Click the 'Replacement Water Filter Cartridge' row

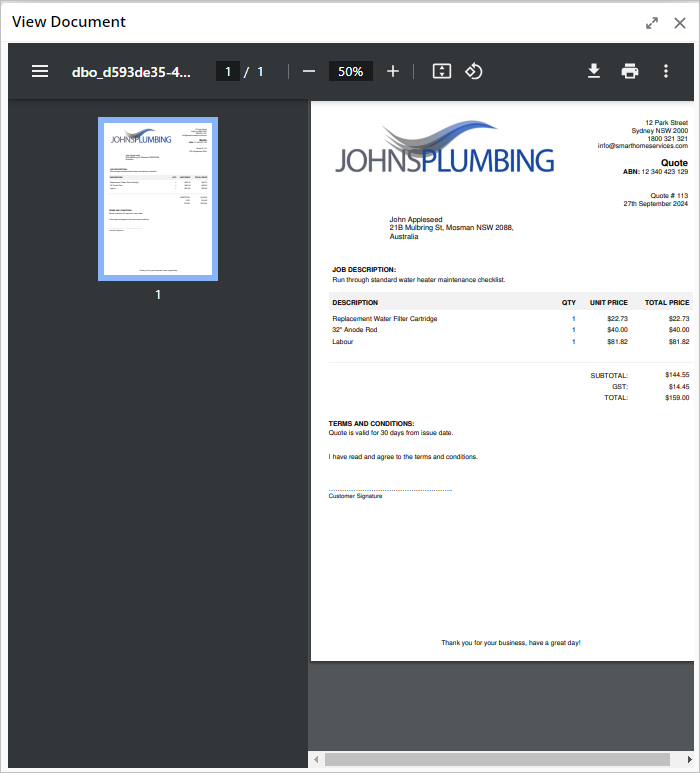click(510, 318)
